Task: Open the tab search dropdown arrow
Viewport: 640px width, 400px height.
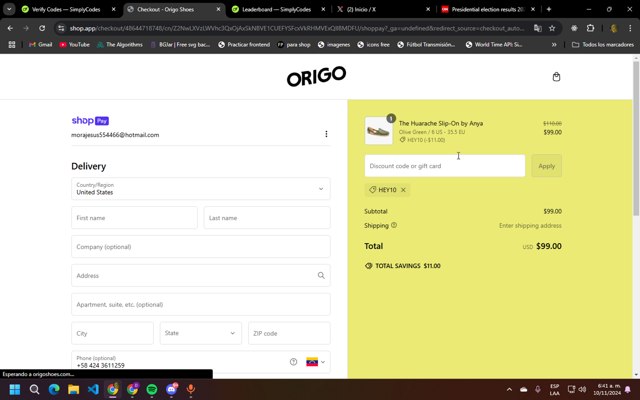Action: pos(9,9)
